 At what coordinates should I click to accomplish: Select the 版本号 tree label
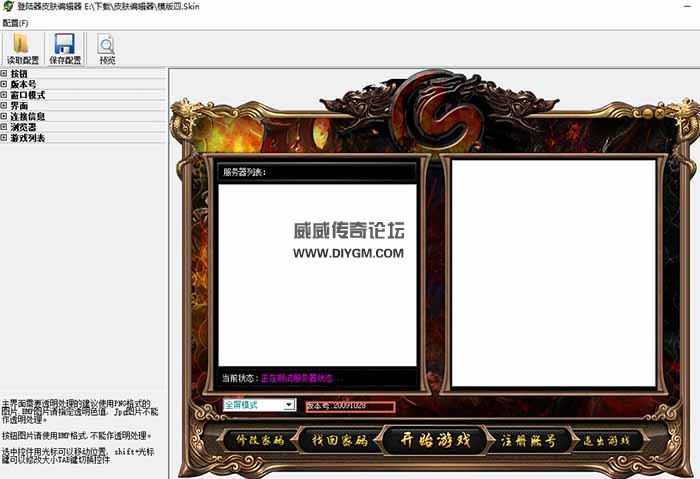(x=24, y=84)
